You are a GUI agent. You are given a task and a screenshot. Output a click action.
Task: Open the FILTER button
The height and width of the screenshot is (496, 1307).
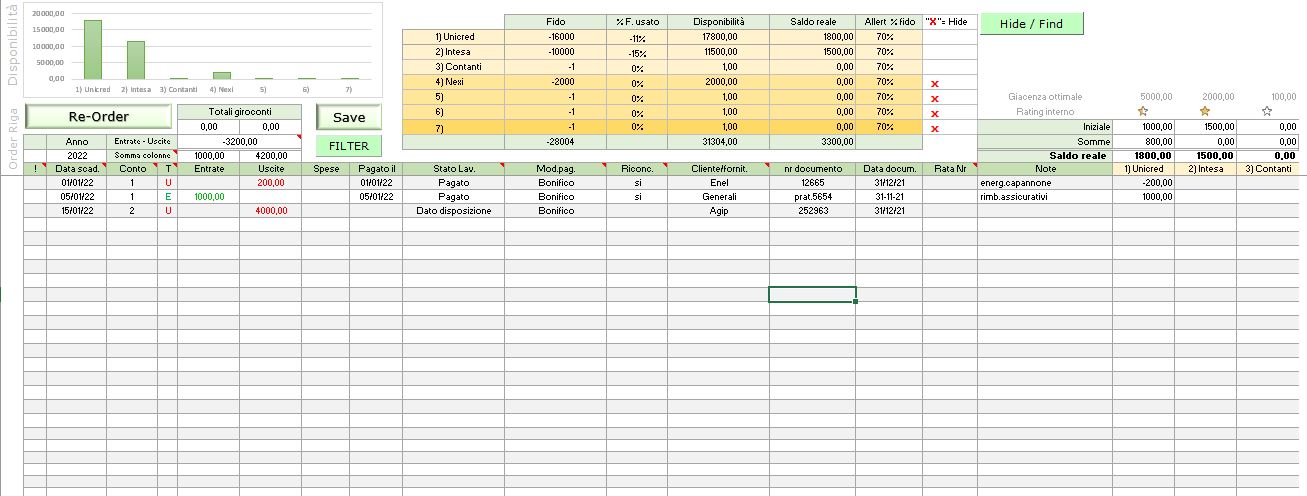coord(349,146)
